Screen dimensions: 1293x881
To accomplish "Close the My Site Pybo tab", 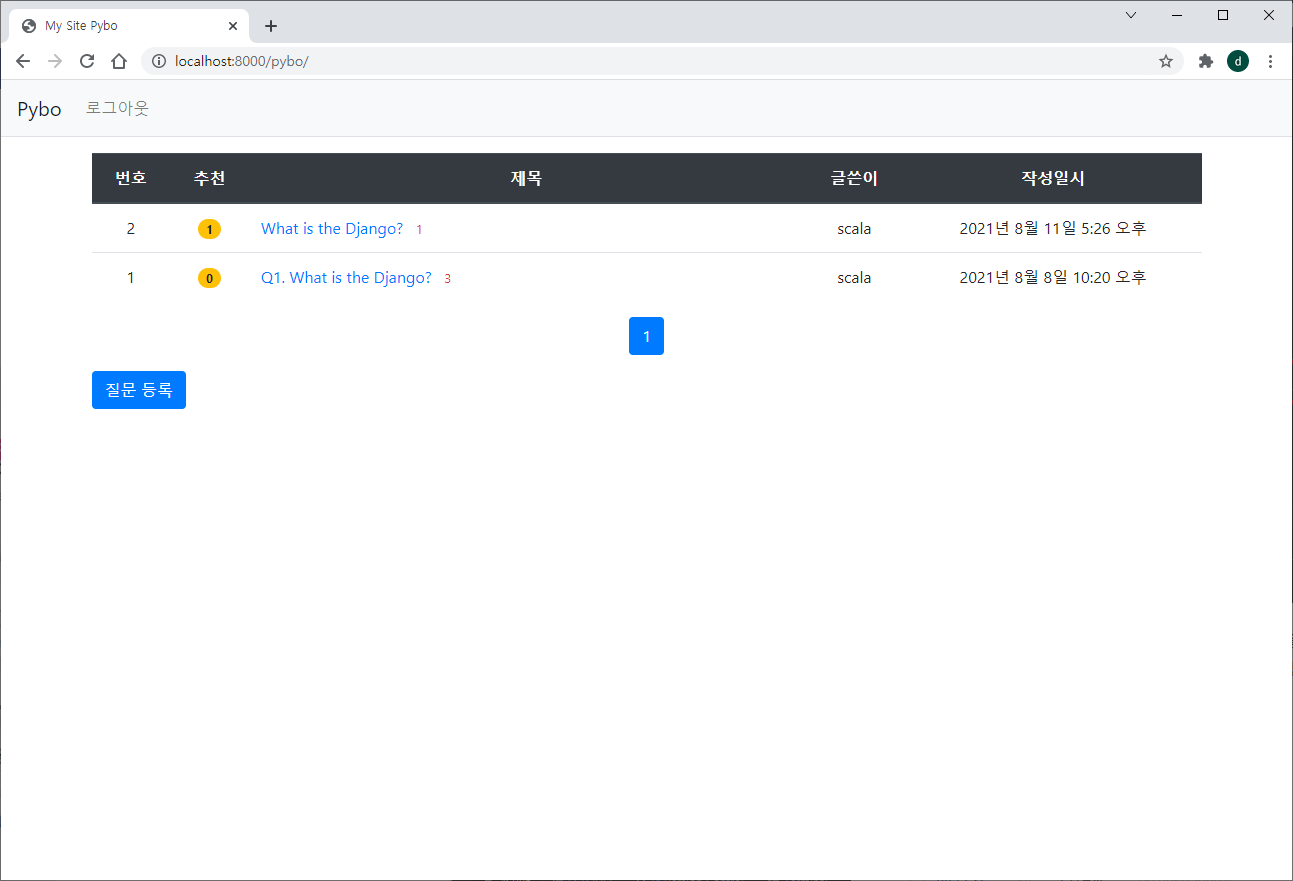I will [x=233, y=26].
